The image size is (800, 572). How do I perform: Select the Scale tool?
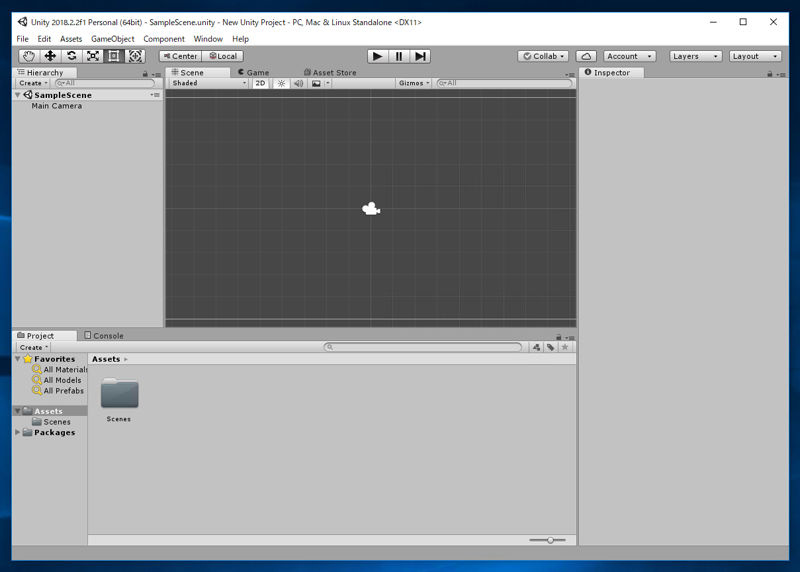(x=93, y=56)
